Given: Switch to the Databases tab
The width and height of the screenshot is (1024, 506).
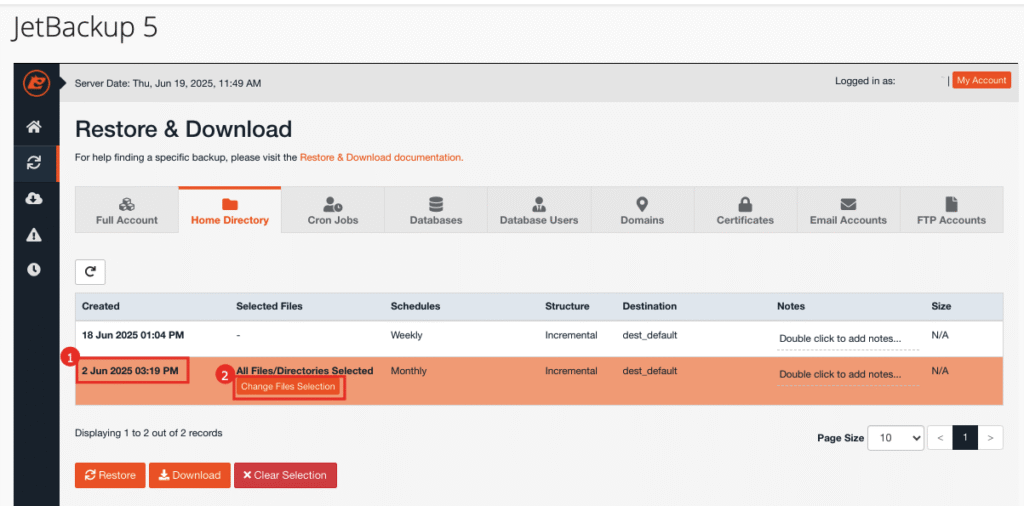Looking at the screenshot, I should [436, 210].
